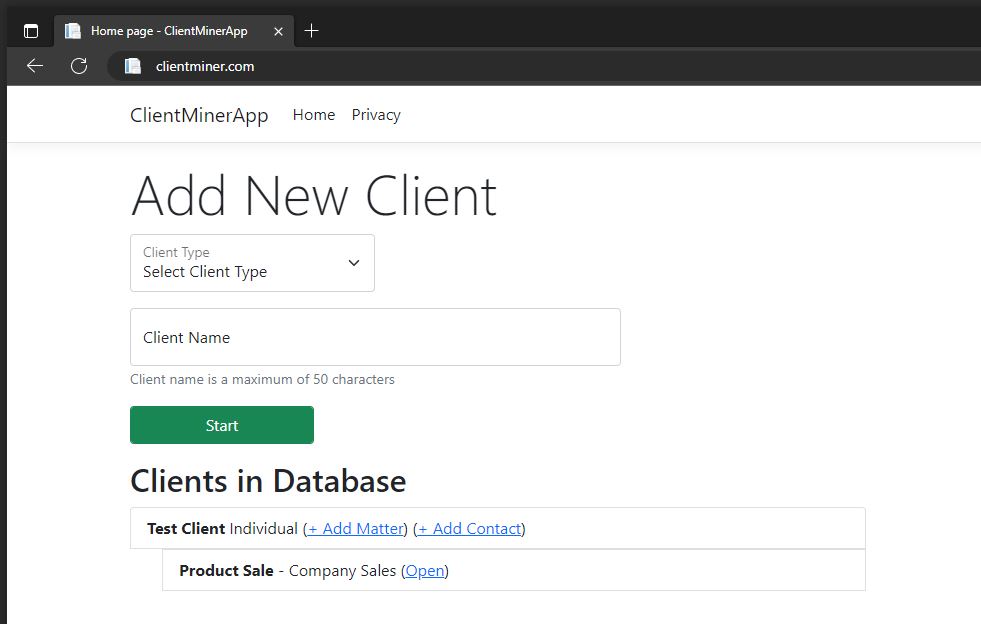Viewport: 981px width, 624px height.
Task: Open the Product Sale matter
Action: 425,570
